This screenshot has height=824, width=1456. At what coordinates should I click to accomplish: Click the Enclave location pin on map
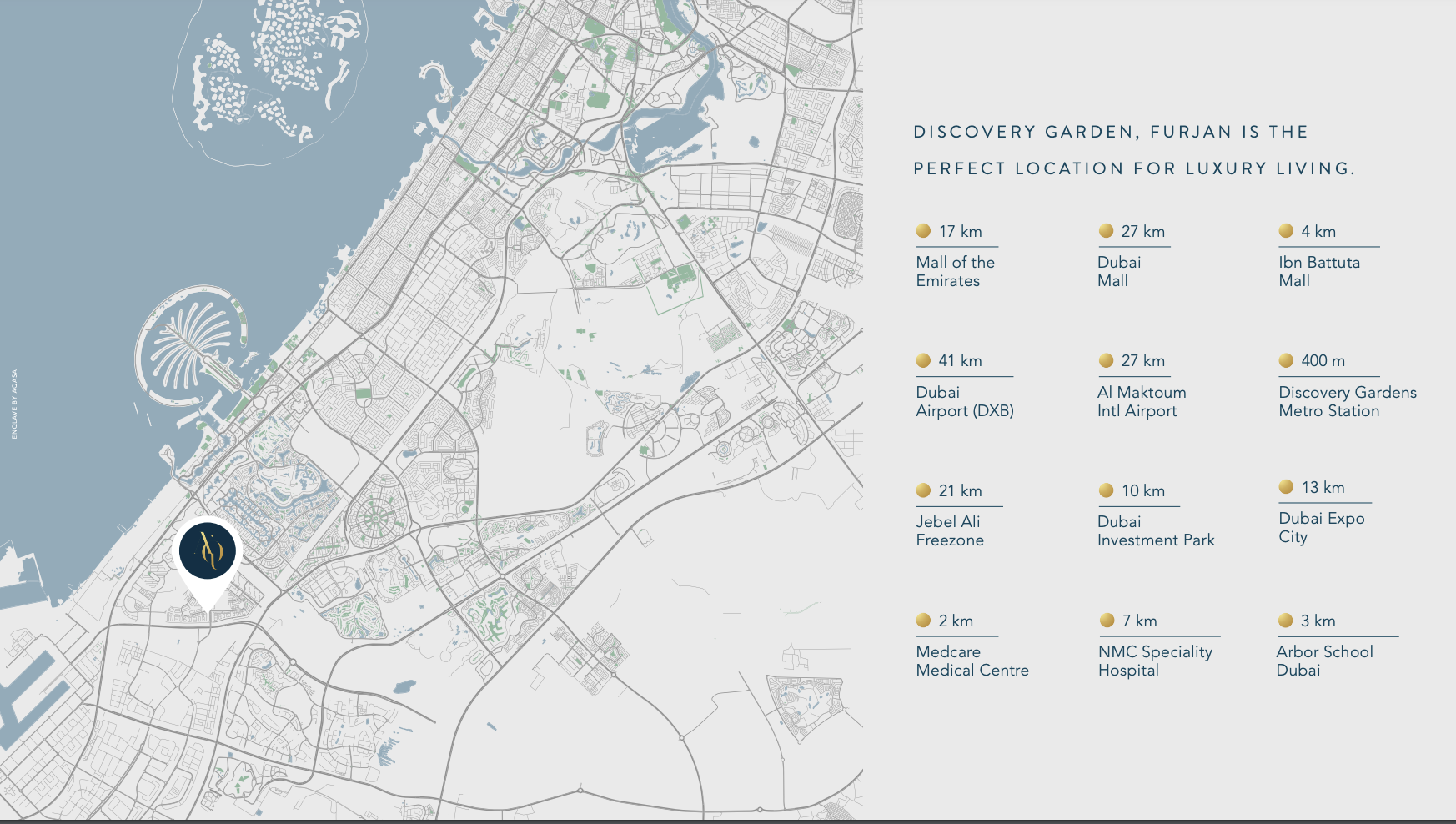click(208, 551)
